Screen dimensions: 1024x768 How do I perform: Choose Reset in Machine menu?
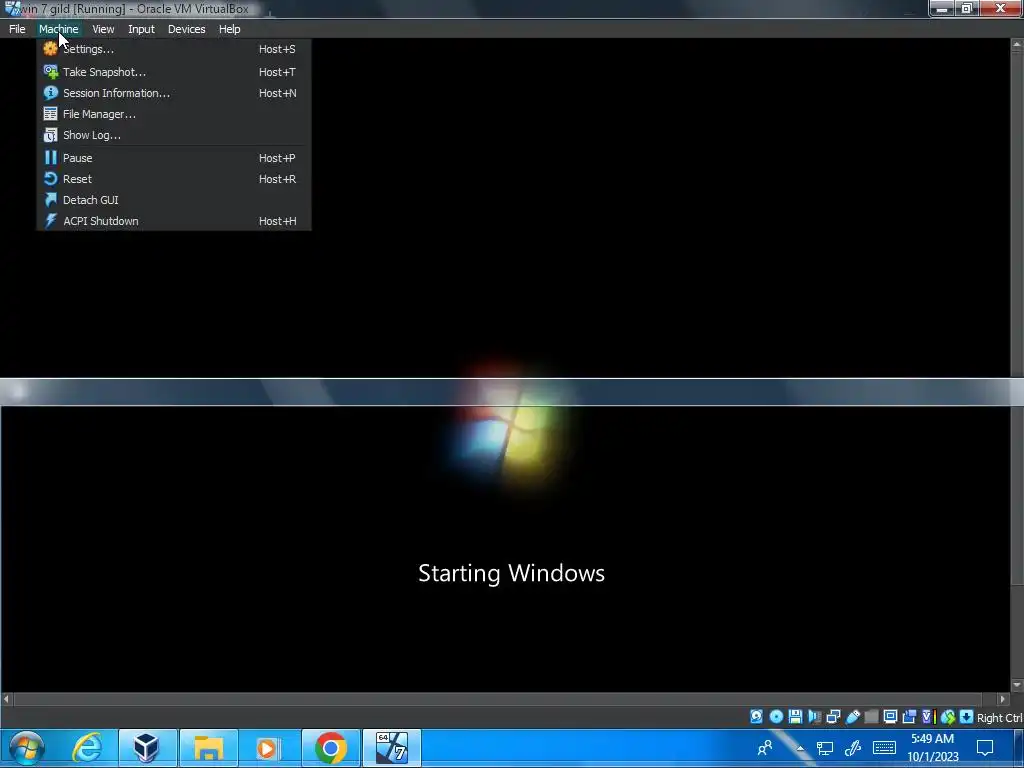[x=173, y=178]
